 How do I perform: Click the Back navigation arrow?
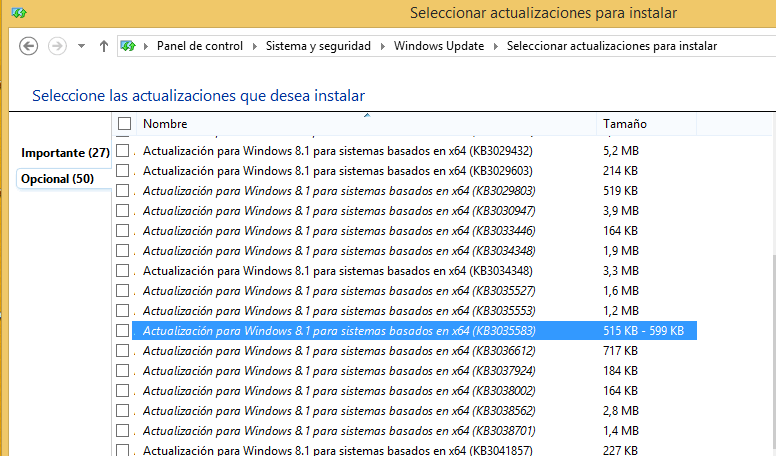[29, 46]
